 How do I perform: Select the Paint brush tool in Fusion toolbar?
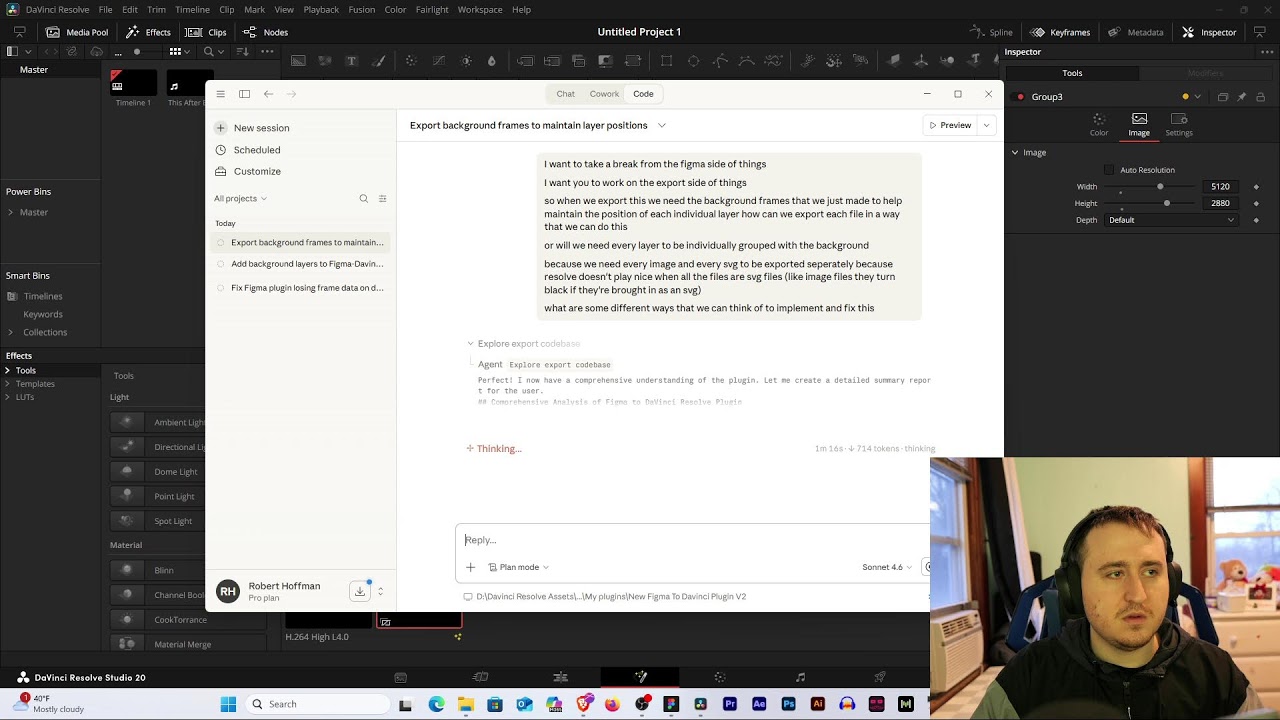(x=378, y=61)
